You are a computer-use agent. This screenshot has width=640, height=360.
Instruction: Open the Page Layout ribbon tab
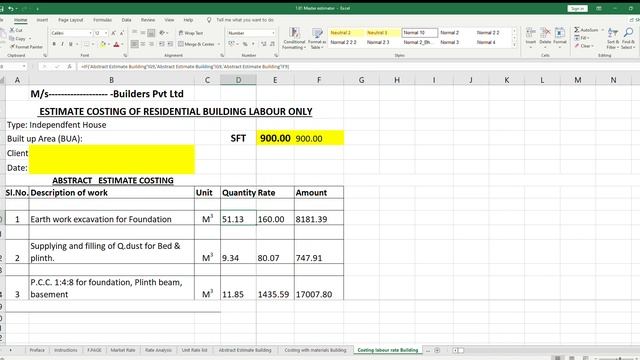pos(71,20)
